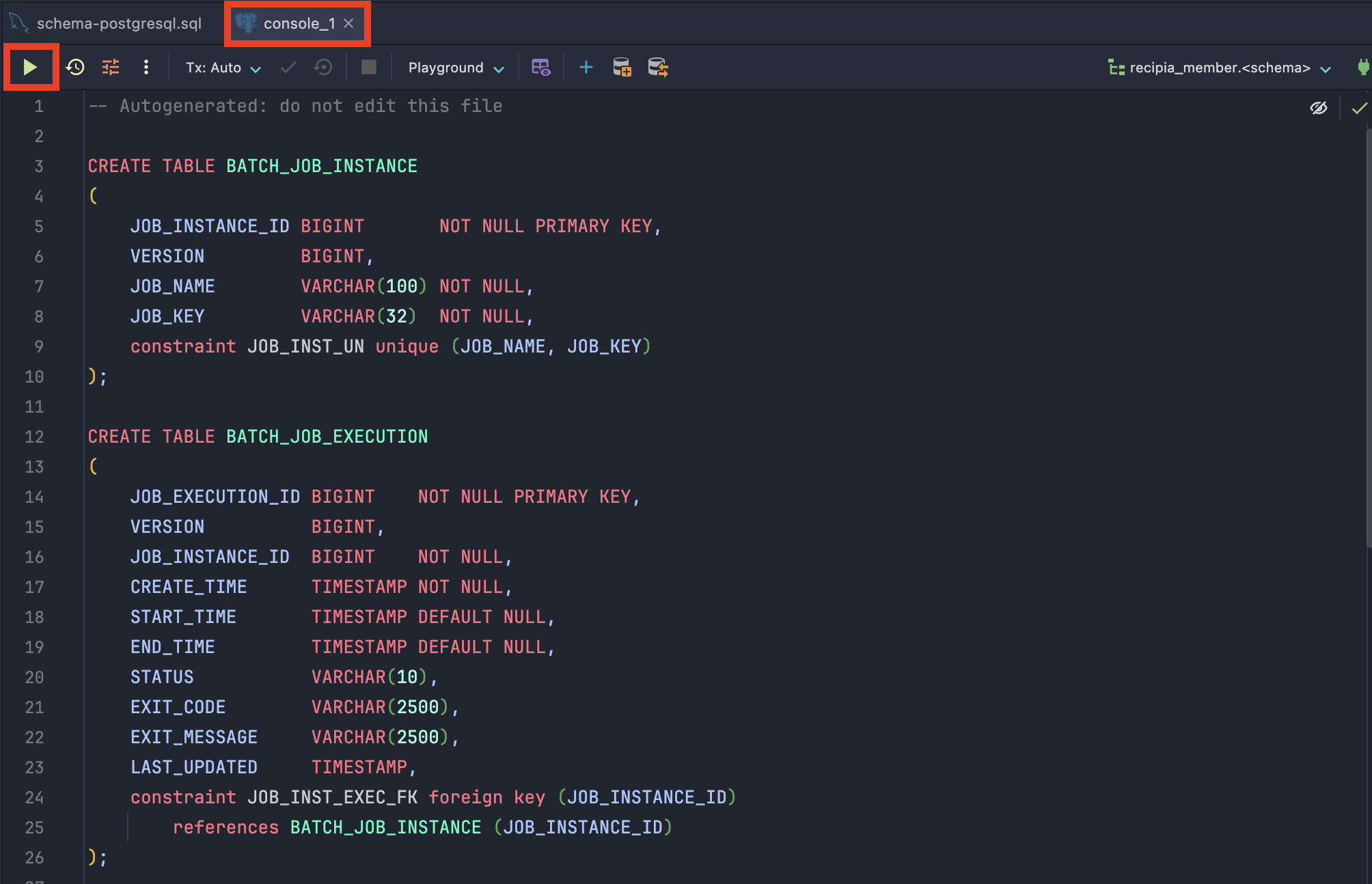Click the commit checkmark button
The height and width of the screenshot is (884, 1372).
point(288,67)
